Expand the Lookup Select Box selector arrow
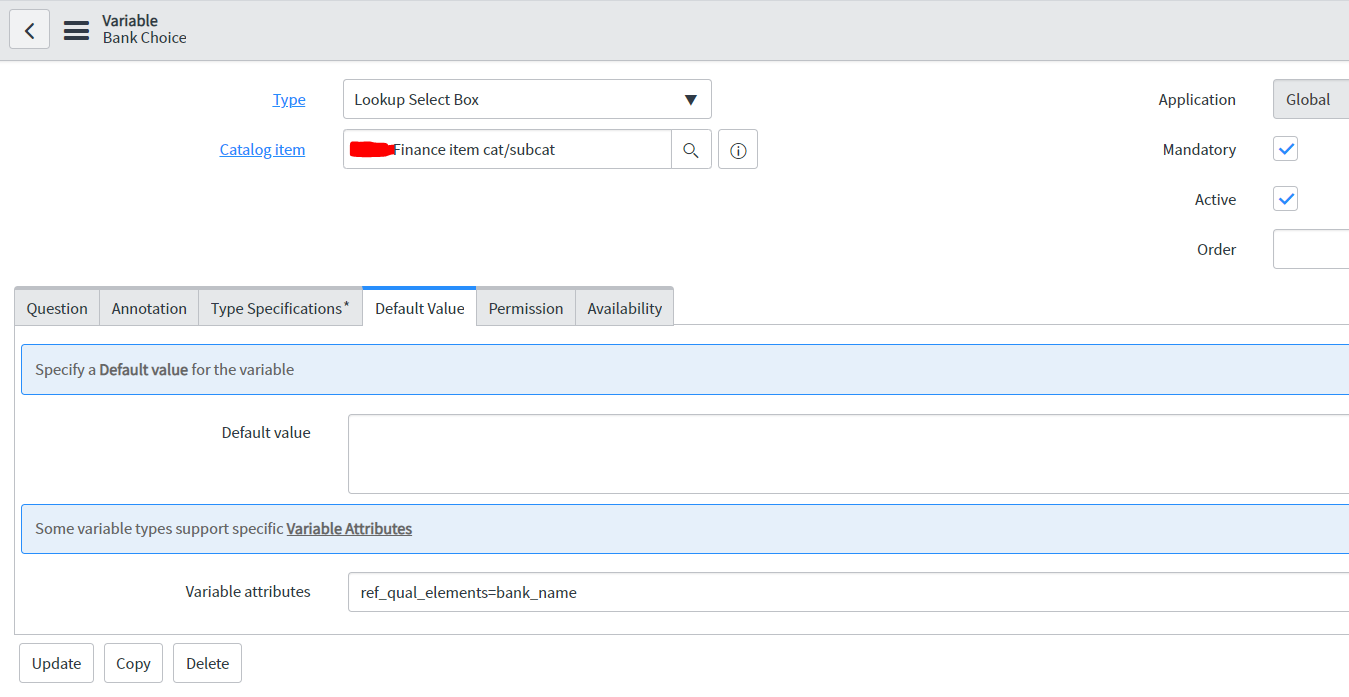This screenshot has width=1349, height=697. pyautogui.click(x=690, y=99)
